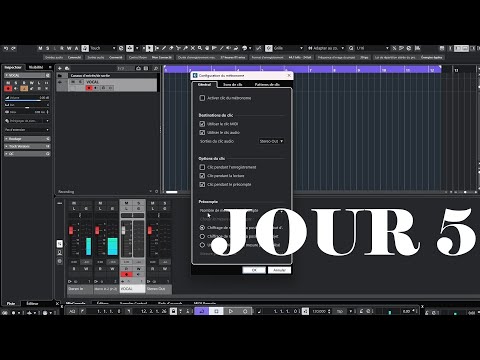Viewport: 480px width, 360px height.
Task: Toggle the Snap icon beside the Grille dropdown
Action: tap(269, 49)
